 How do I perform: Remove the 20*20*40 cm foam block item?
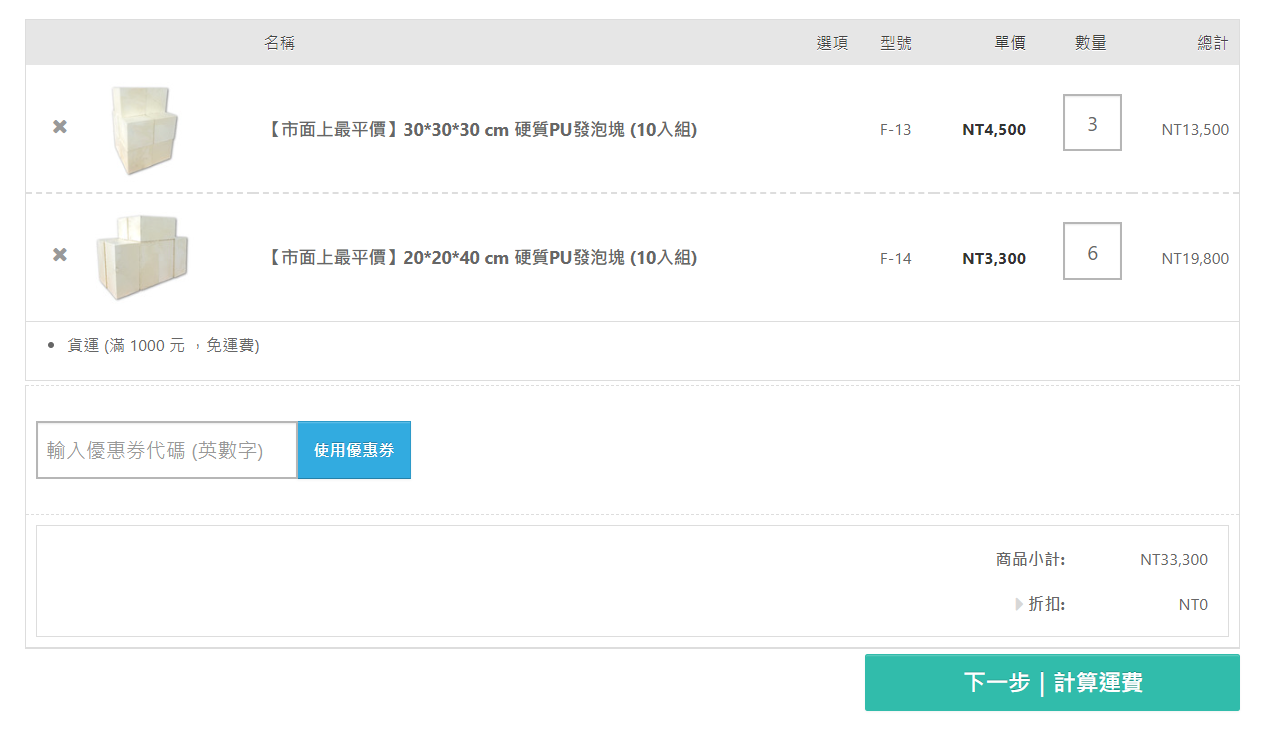[x=60, y=255]
